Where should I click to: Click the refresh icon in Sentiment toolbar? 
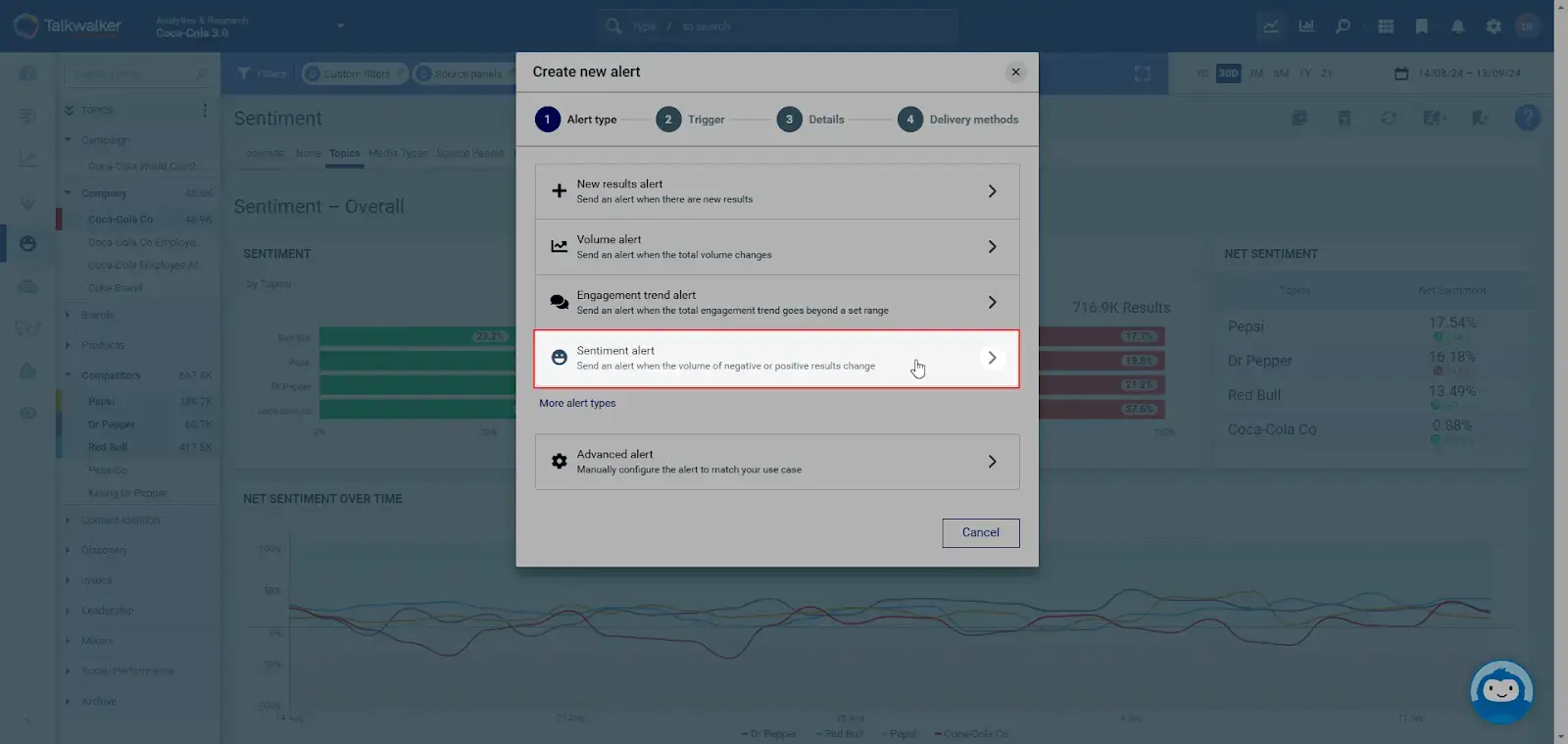[x=1389, y=118]
